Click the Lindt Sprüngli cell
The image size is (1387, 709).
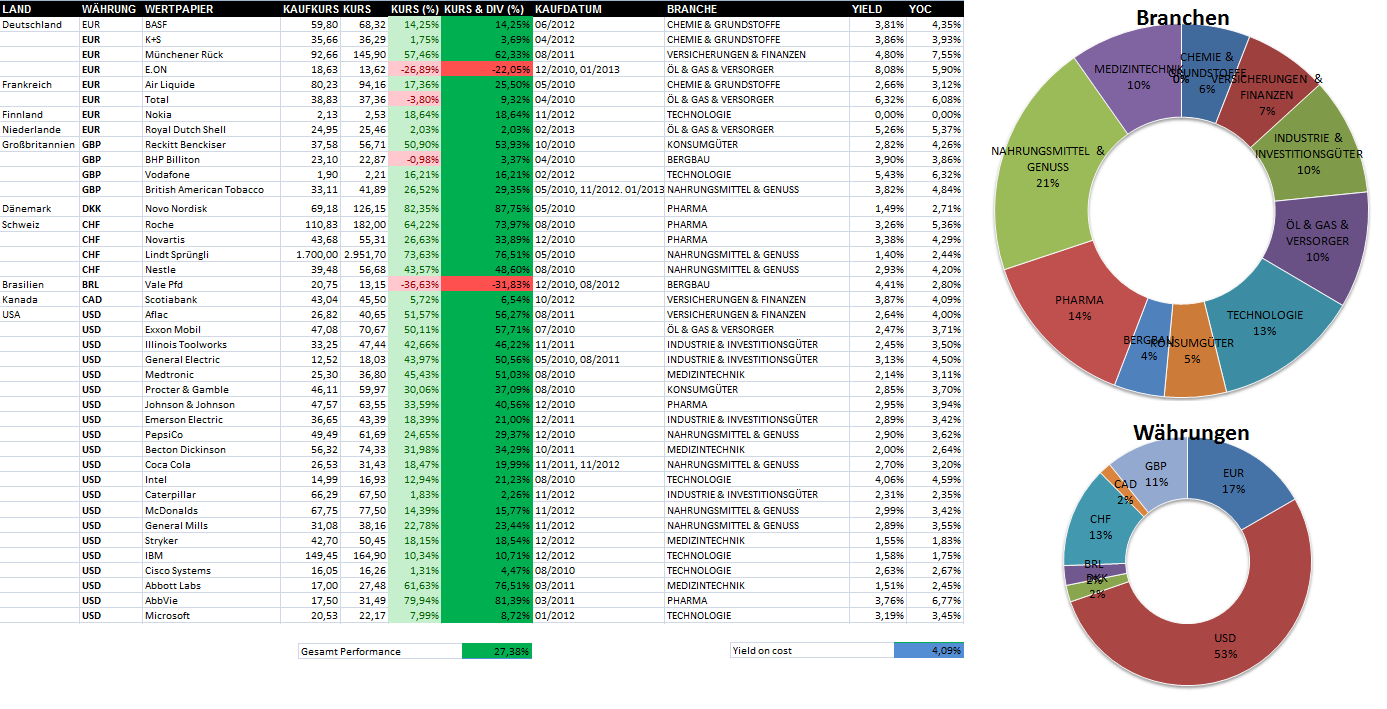coord(210,254)
